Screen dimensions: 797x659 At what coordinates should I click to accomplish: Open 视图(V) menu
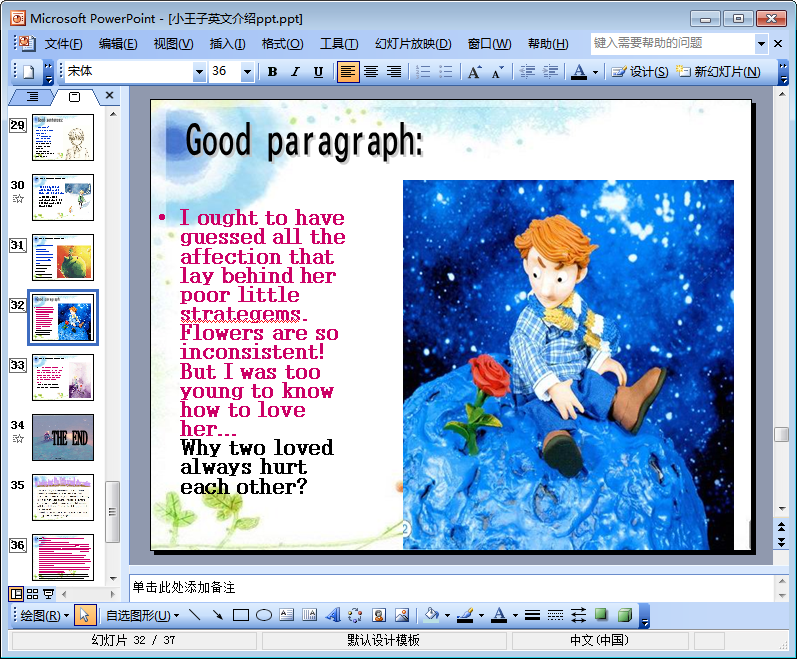[x=173, y=44]
